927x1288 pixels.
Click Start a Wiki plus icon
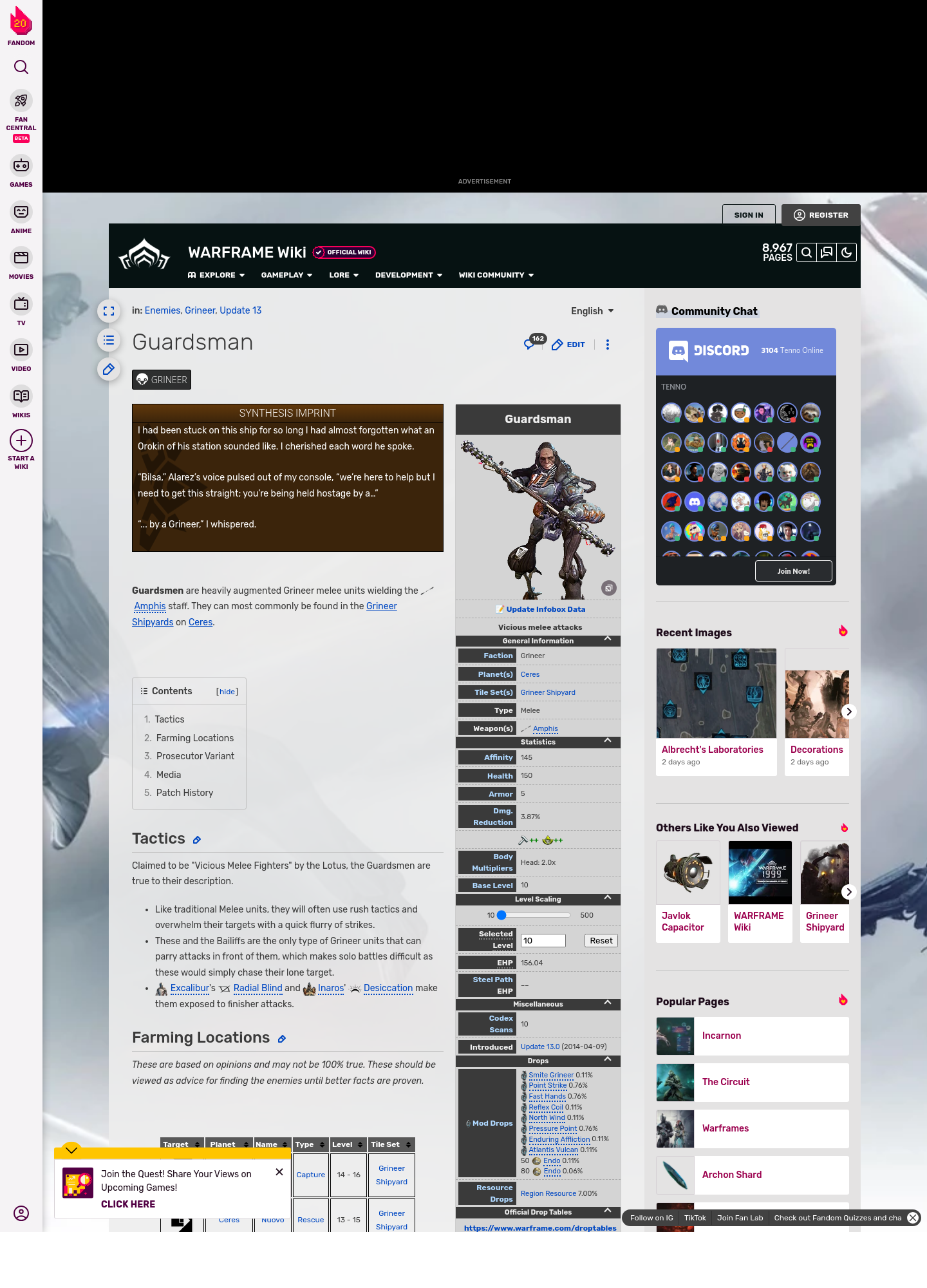pos(21,441)
